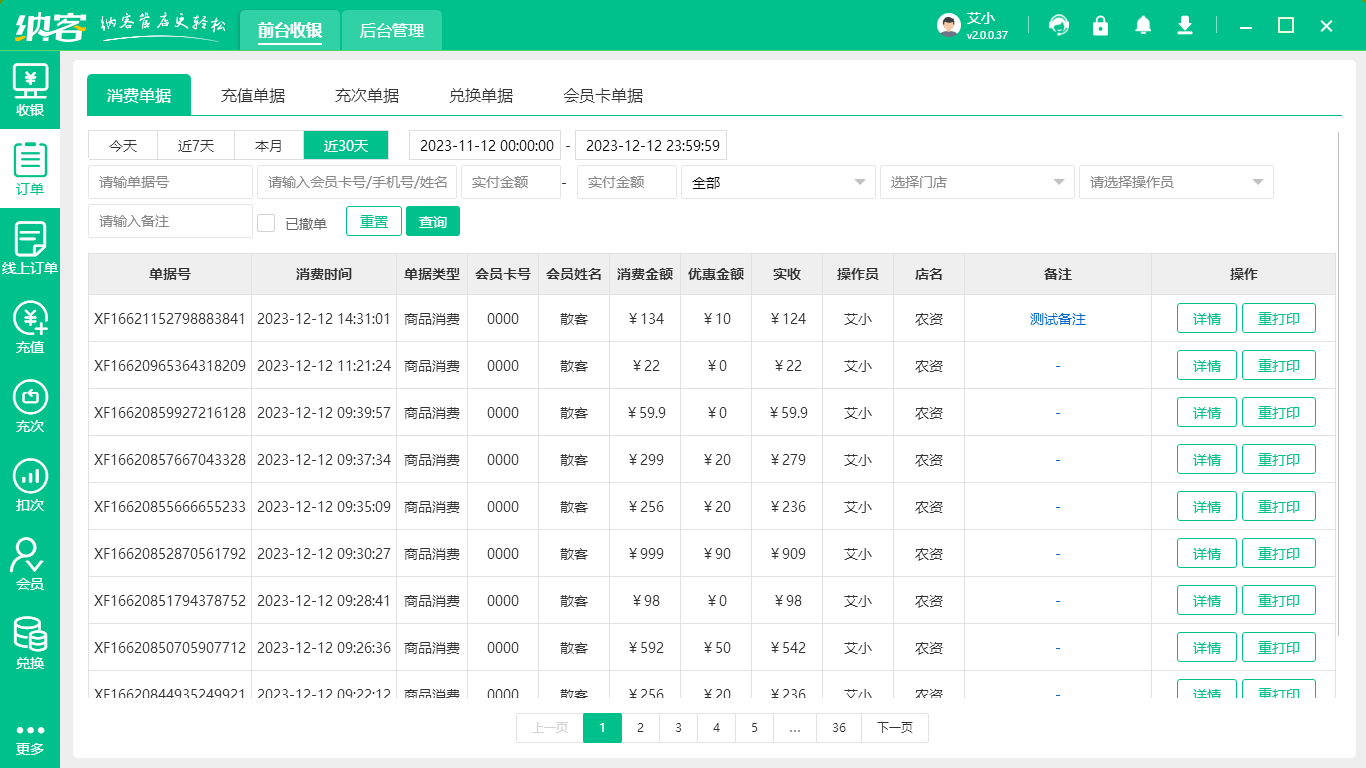Image resolution: width=1366 pixels, height=768 pixels.
Task: Click the pagination ellipsis button
Action: pyautogui.click(x=795, y=728)
